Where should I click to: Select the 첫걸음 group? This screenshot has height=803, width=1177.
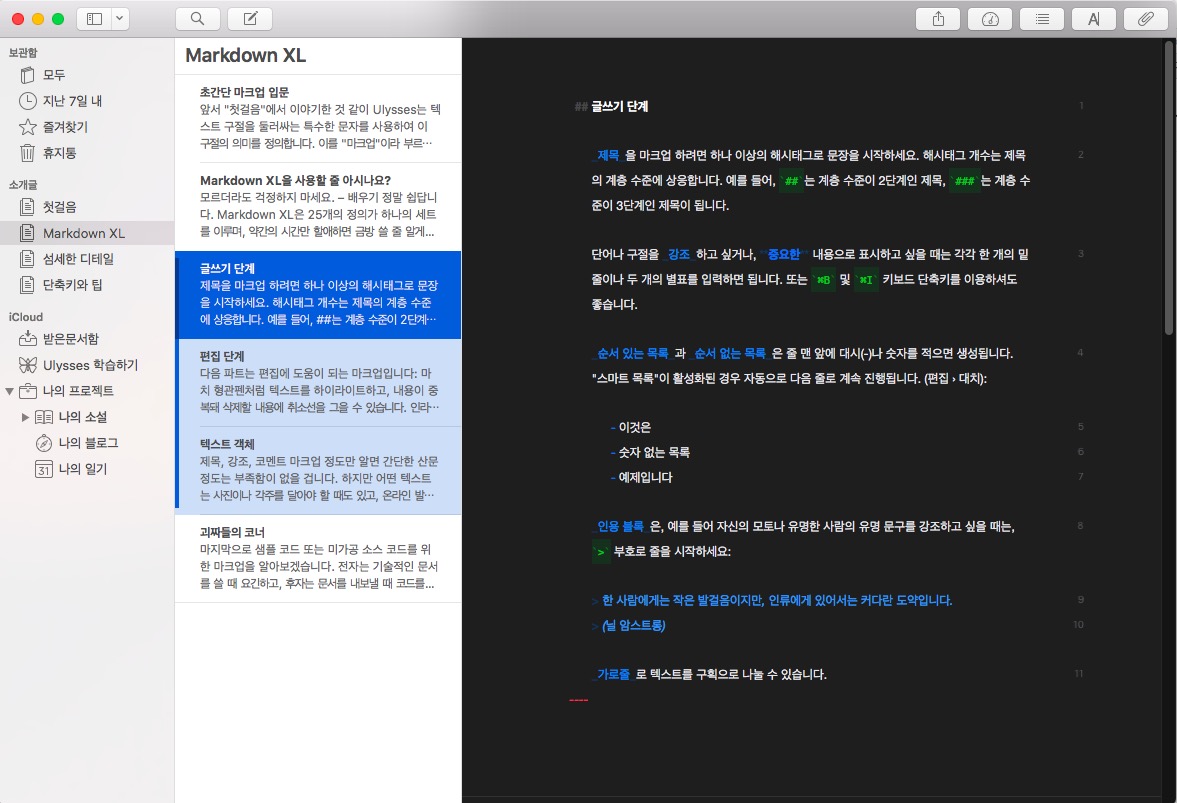coord(87,206)
